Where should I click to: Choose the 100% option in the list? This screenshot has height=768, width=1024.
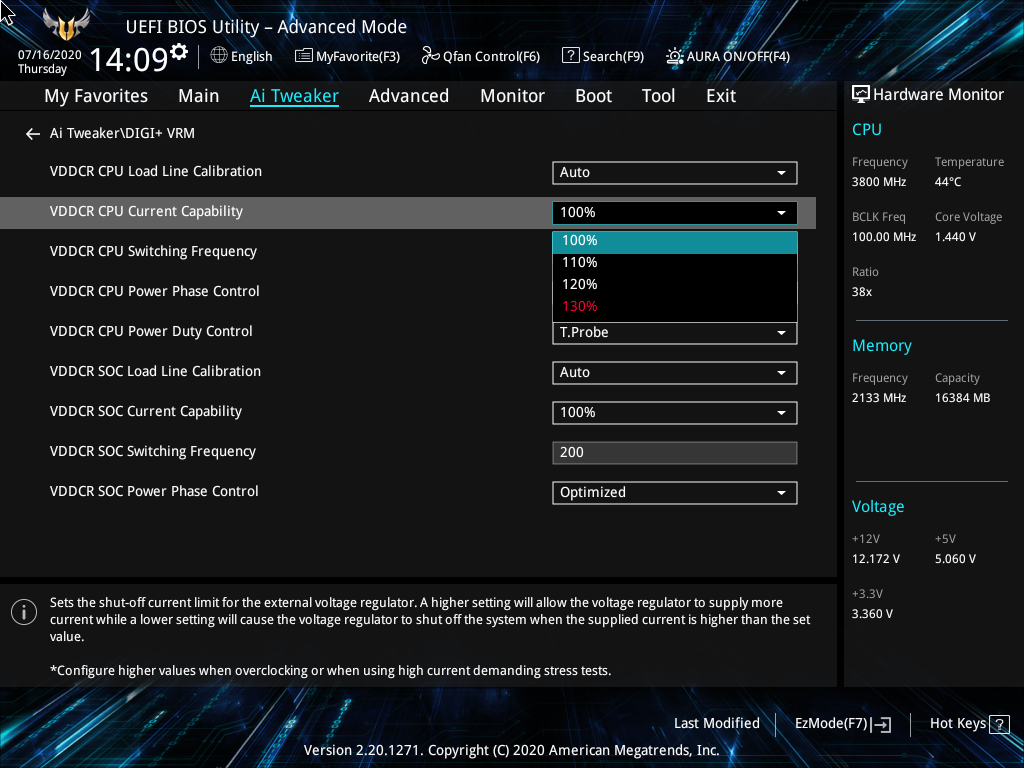tap(675, 241)
